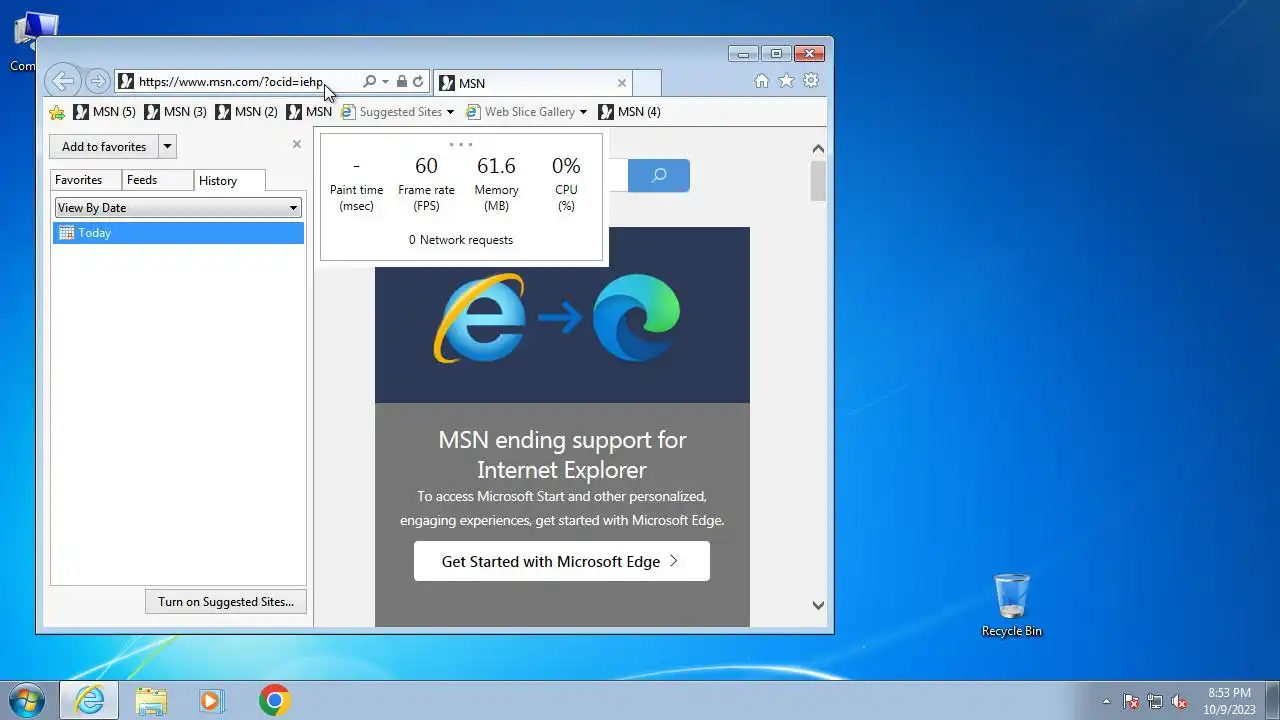
Task: Open the View By Date combo box
Action: pyautogui.click(x=178, y=208)
